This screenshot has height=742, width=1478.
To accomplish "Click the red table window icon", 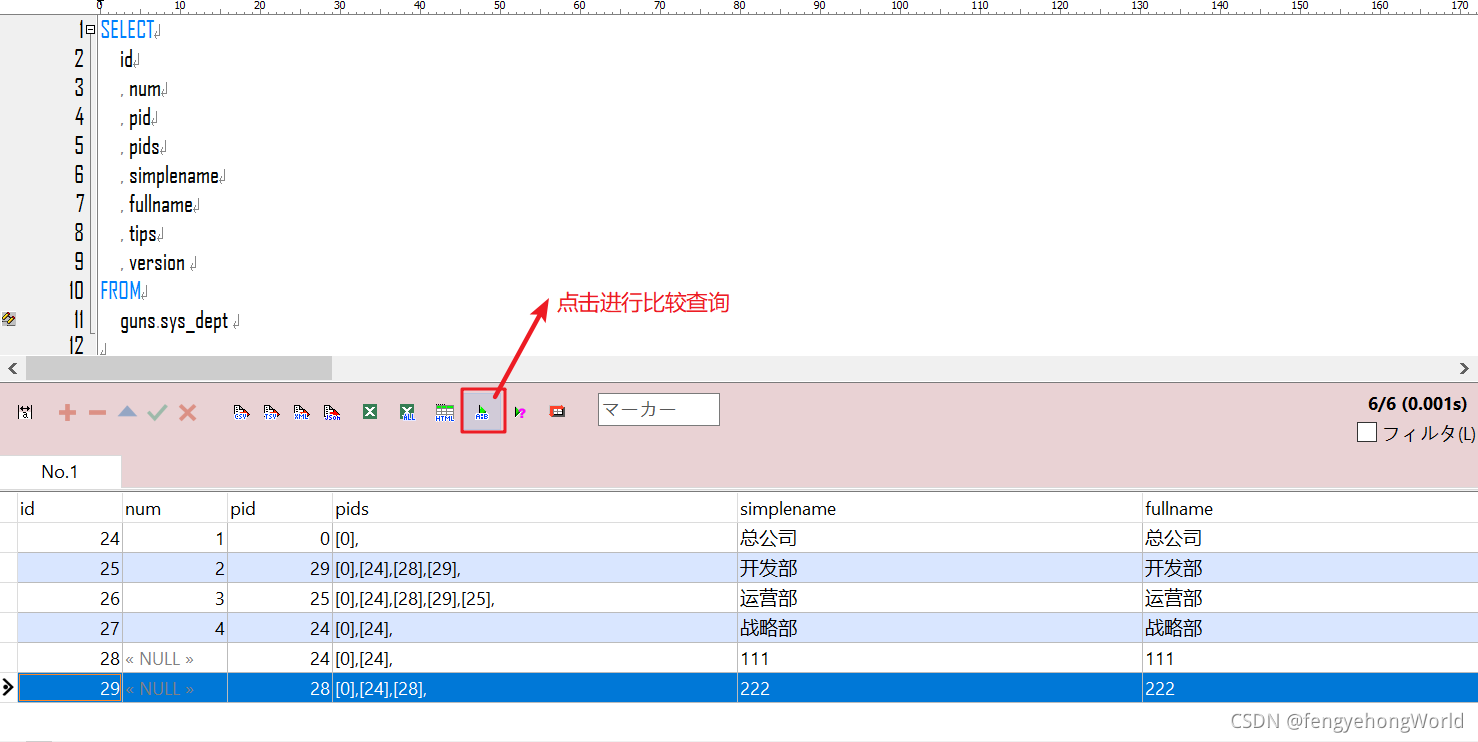I will (x=557, y=411).
